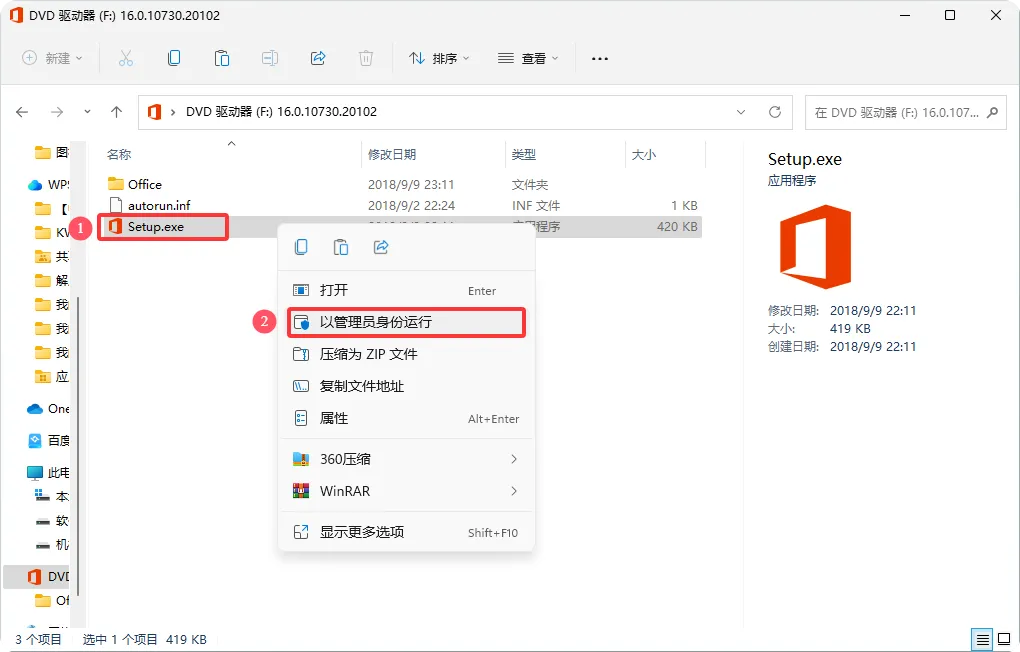Click the large Office preview thumbnail
Screen dimensions: 1020x652
816,247
